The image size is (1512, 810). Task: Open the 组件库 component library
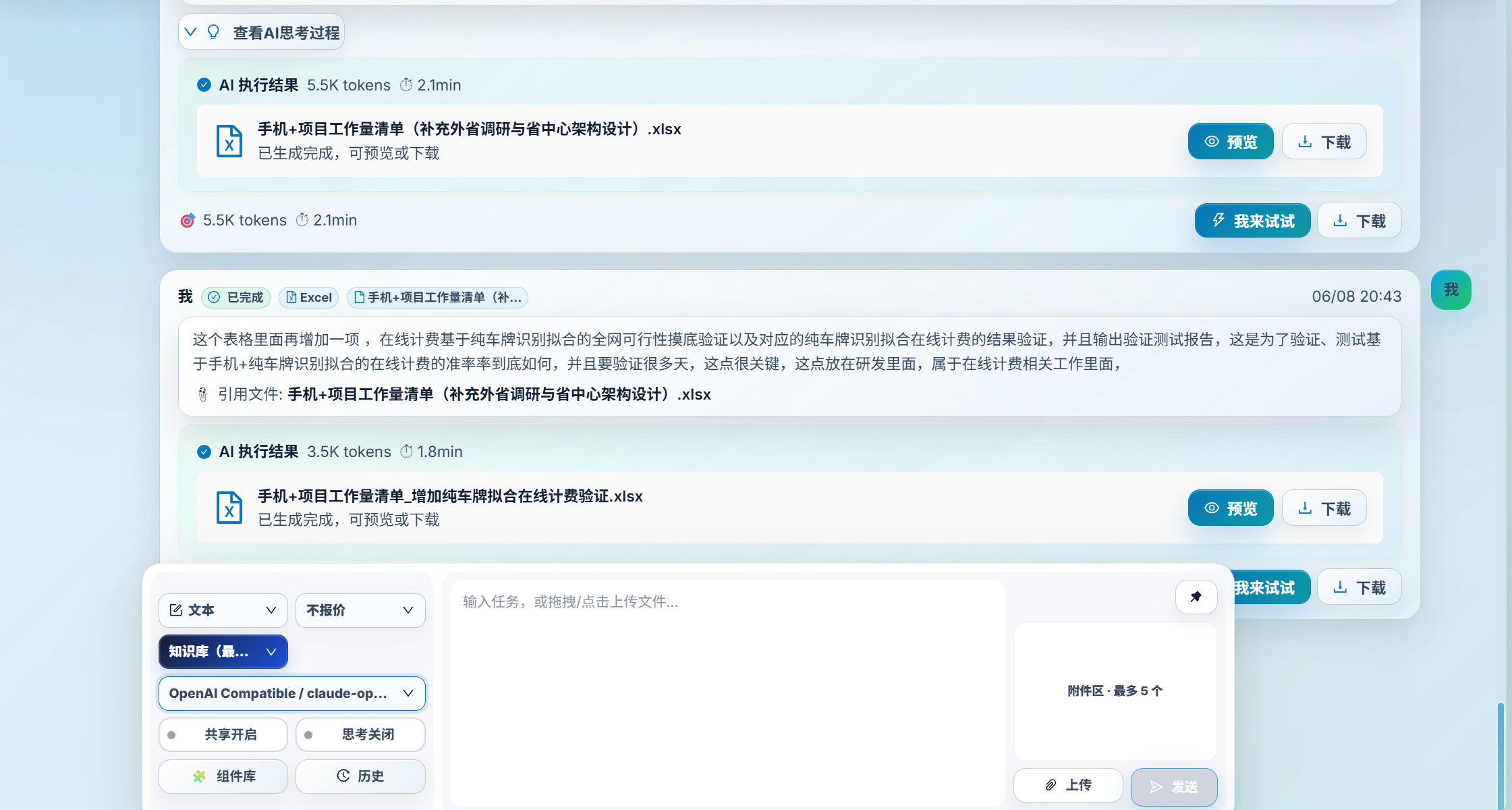(x=223, y=776)
